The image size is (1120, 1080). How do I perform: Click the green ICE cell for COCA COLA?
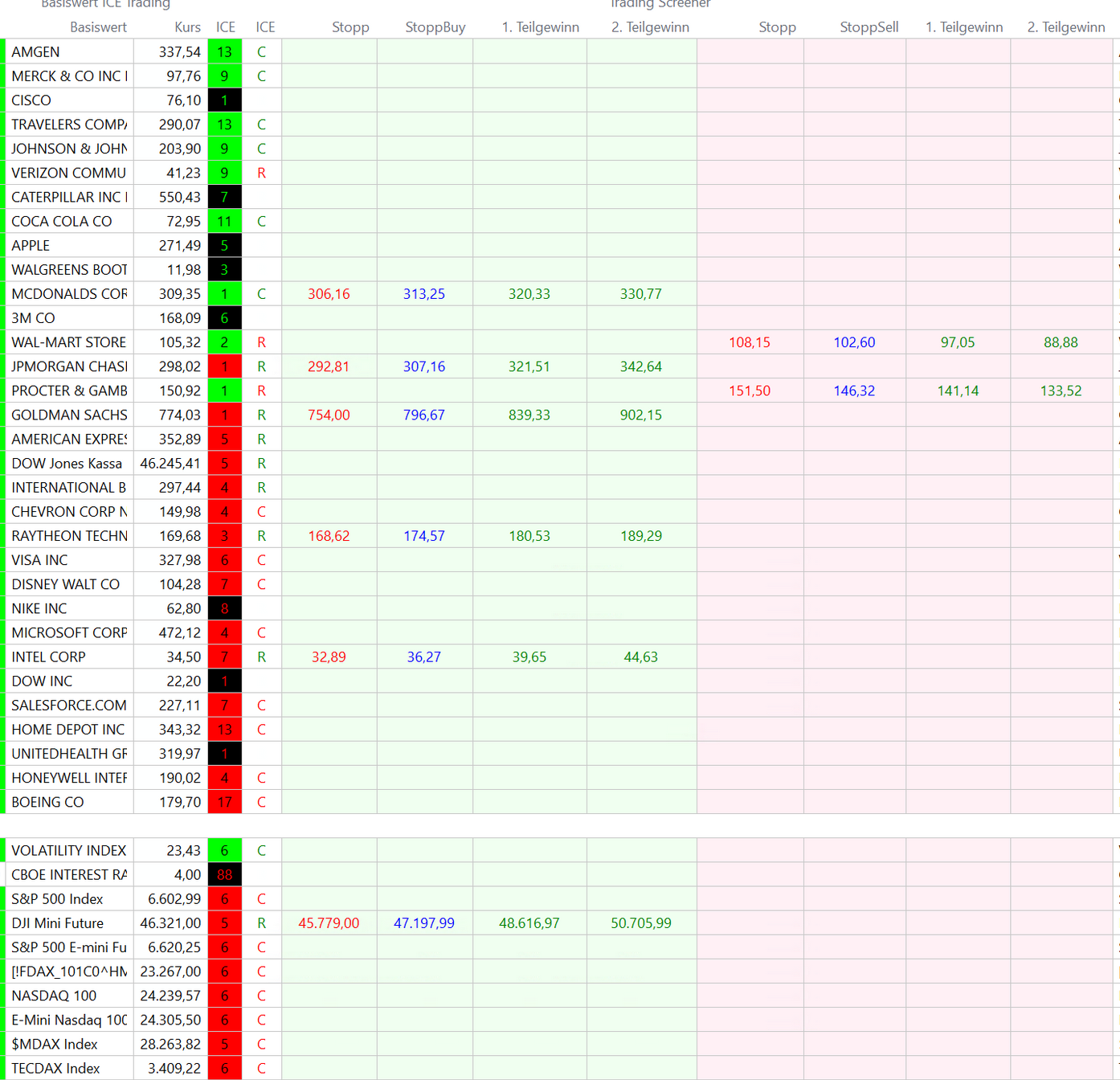224,222
